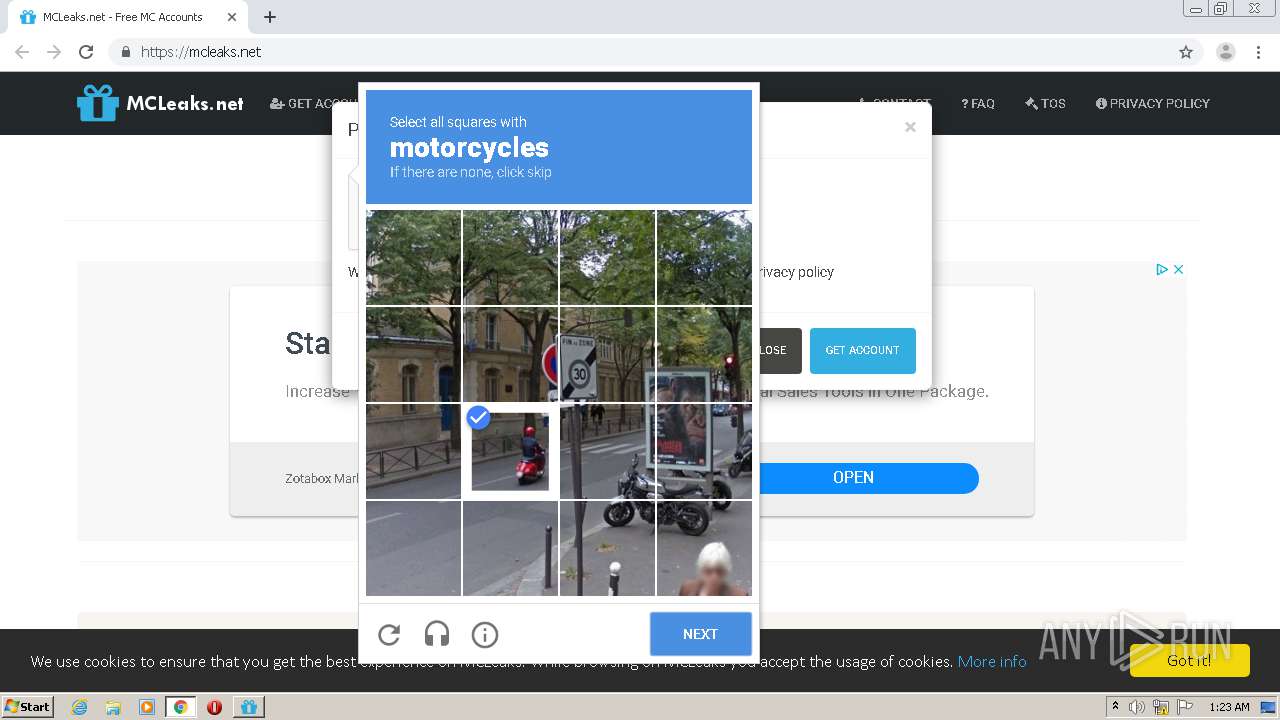Select the tile with the no-parking sign

click(x=510, y=354)
